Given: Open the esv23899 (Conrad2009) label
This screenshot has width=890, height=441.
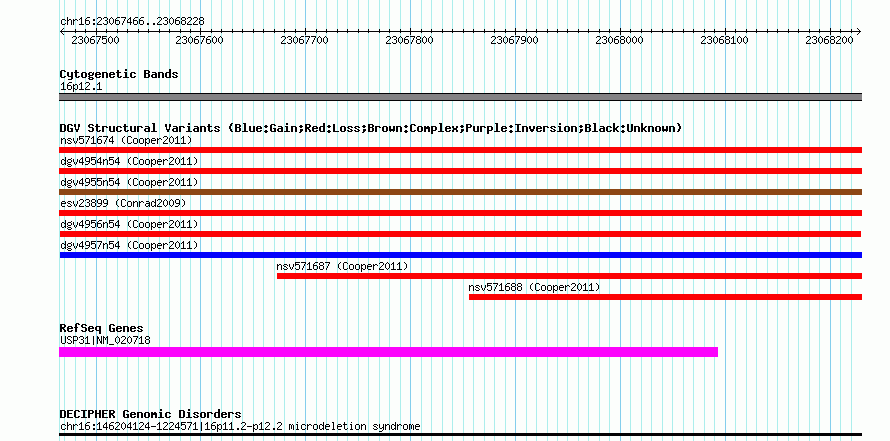Looking at the screenshot, I should [123, 203].
